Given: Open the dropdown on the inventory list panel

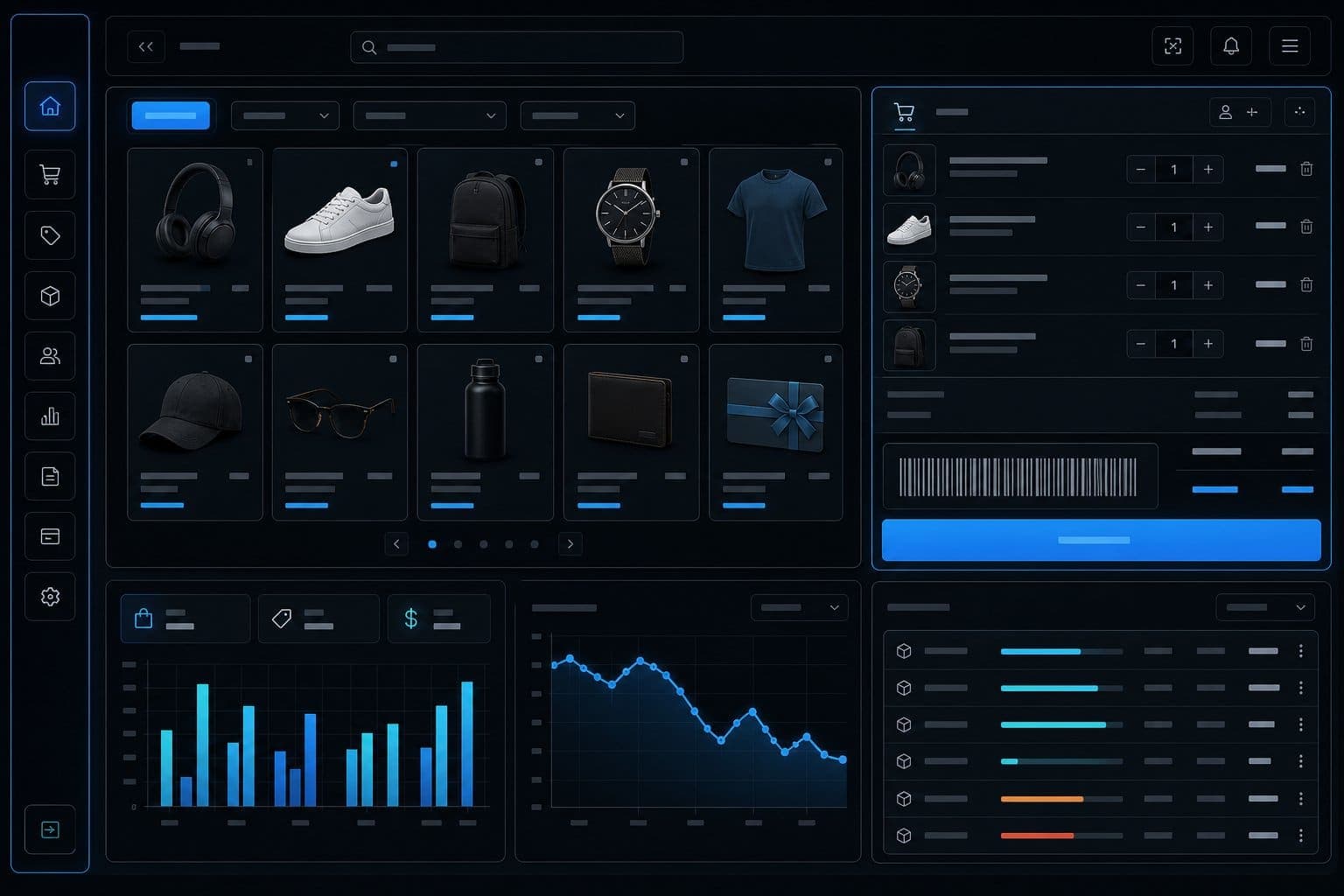Looking at the screenshot, I should [1265, 607].
